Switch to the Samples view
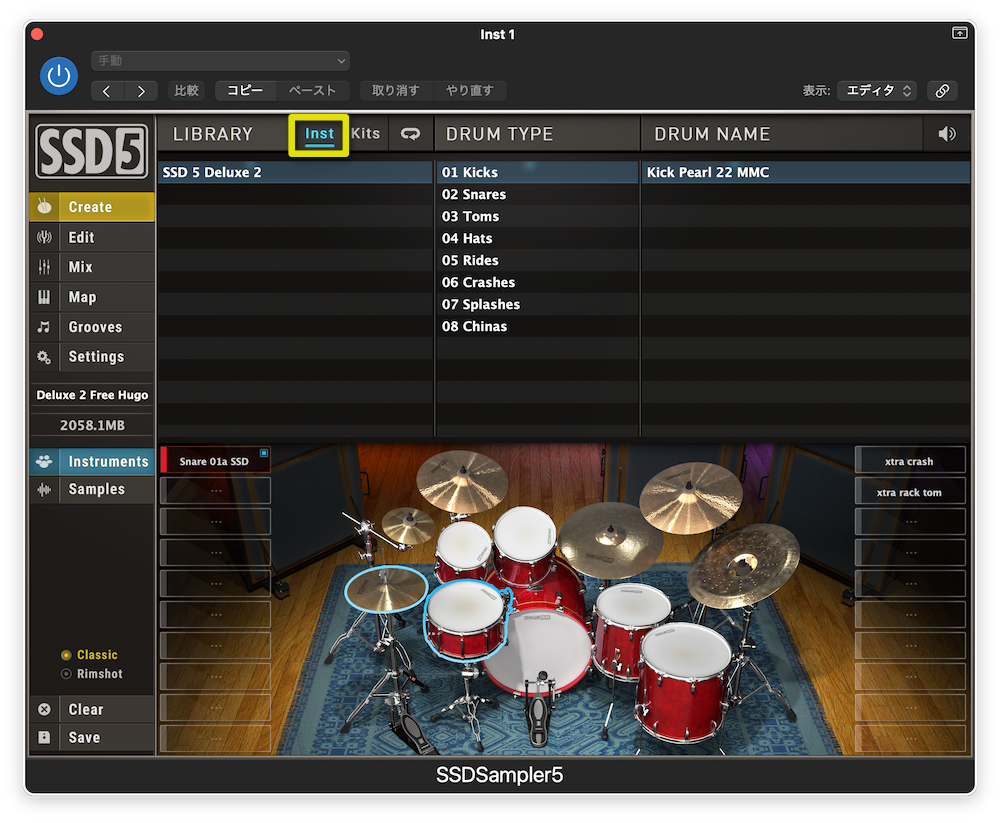This screenshot has height=823, width=1000. tap(92, 489)
